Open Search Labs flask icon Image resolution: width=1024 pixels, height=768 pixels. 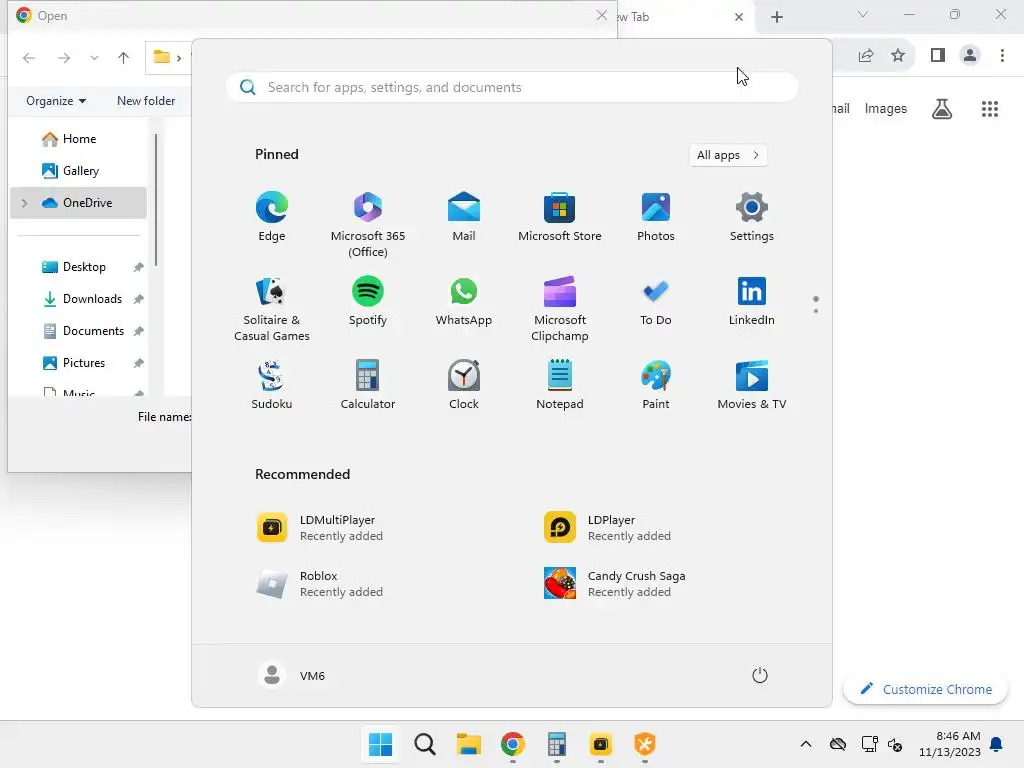coord(942,109)
